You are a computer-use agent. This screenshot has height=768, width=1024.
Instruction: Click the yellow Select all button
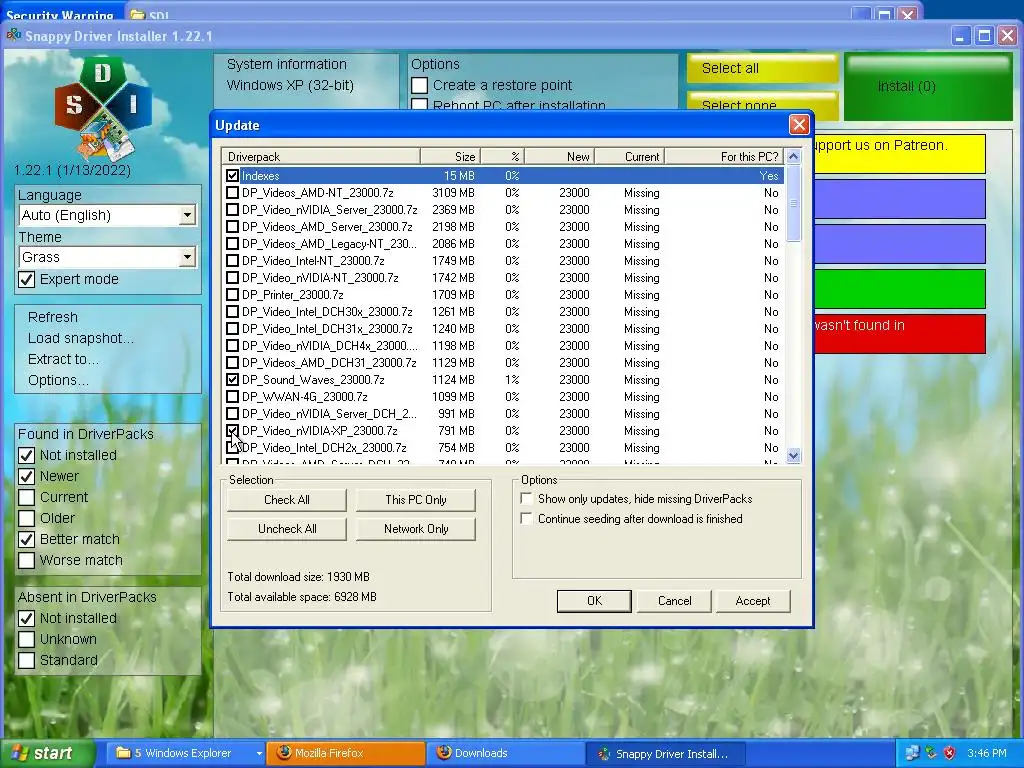pyautogui.click(x=762, y=68)
